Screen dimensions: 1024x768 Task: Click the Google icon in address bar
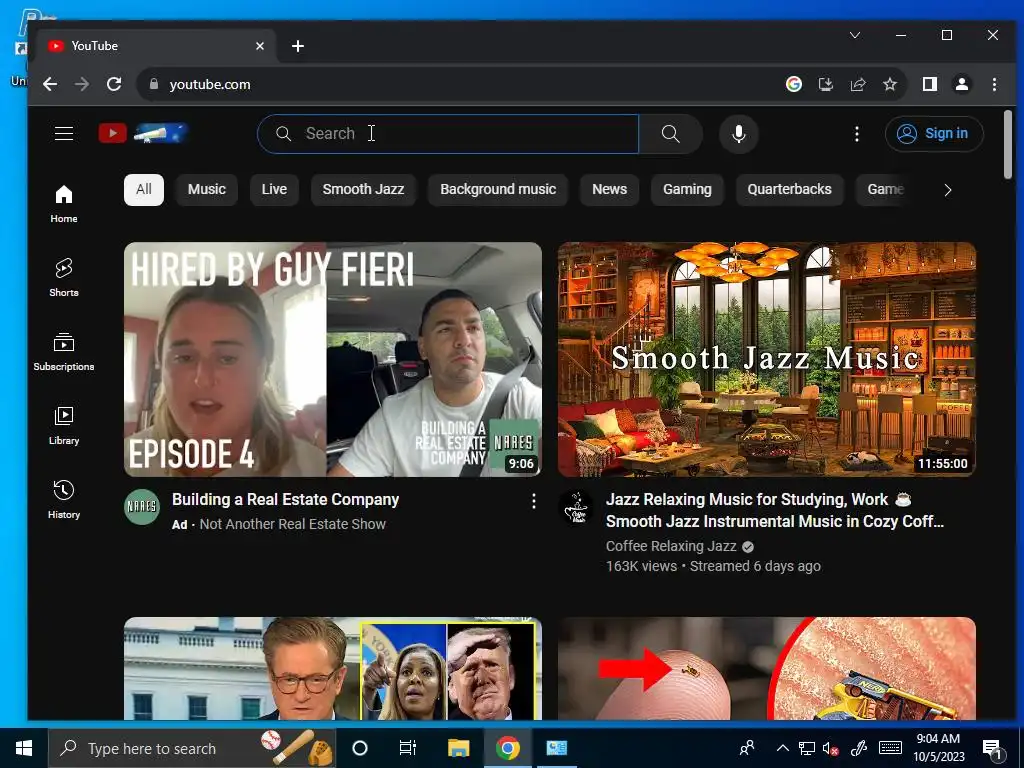[793, 84]
